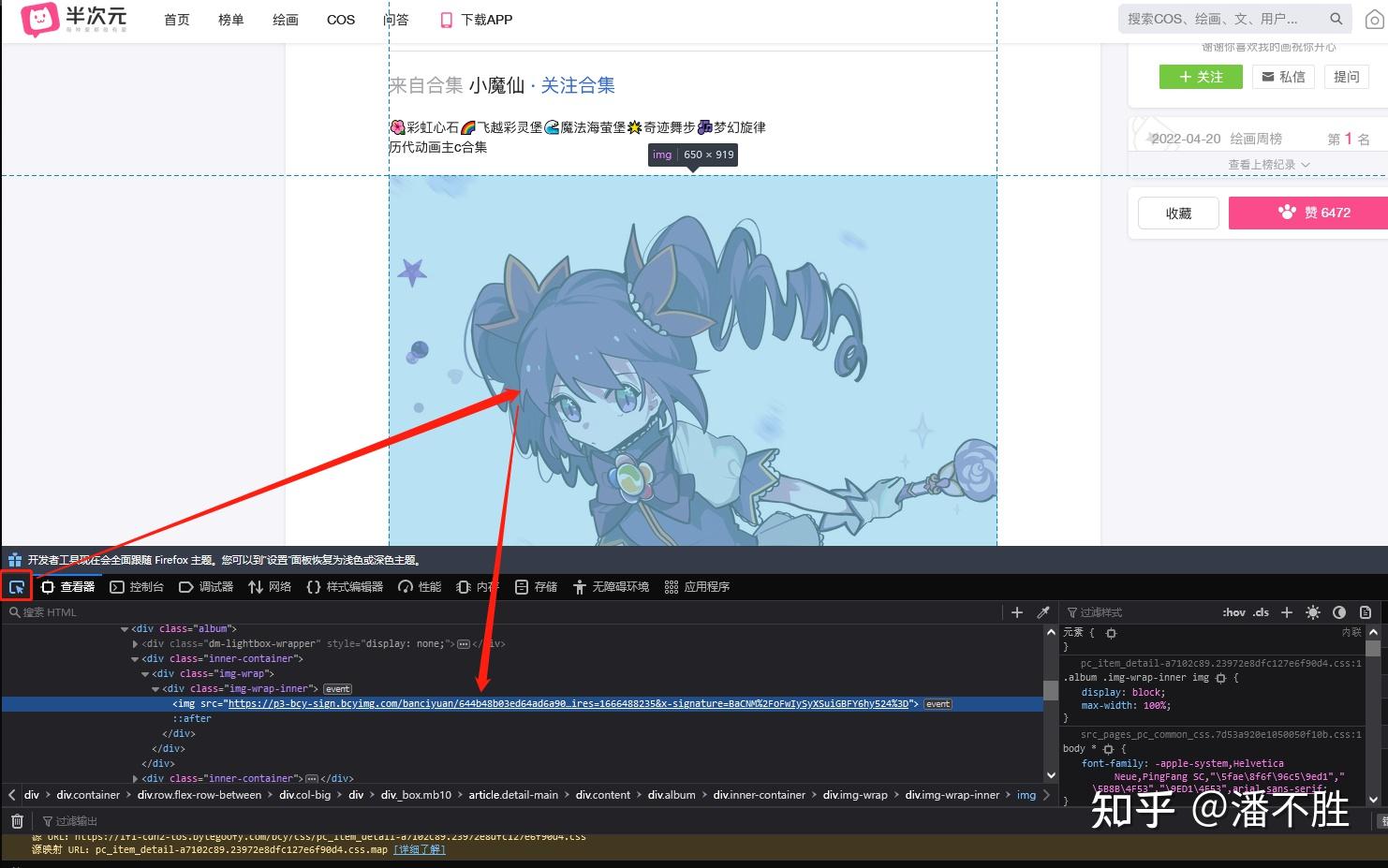The image size is (1388, 868).
Task: Open the 网络 network tab
Action: [x=270, y=587]
